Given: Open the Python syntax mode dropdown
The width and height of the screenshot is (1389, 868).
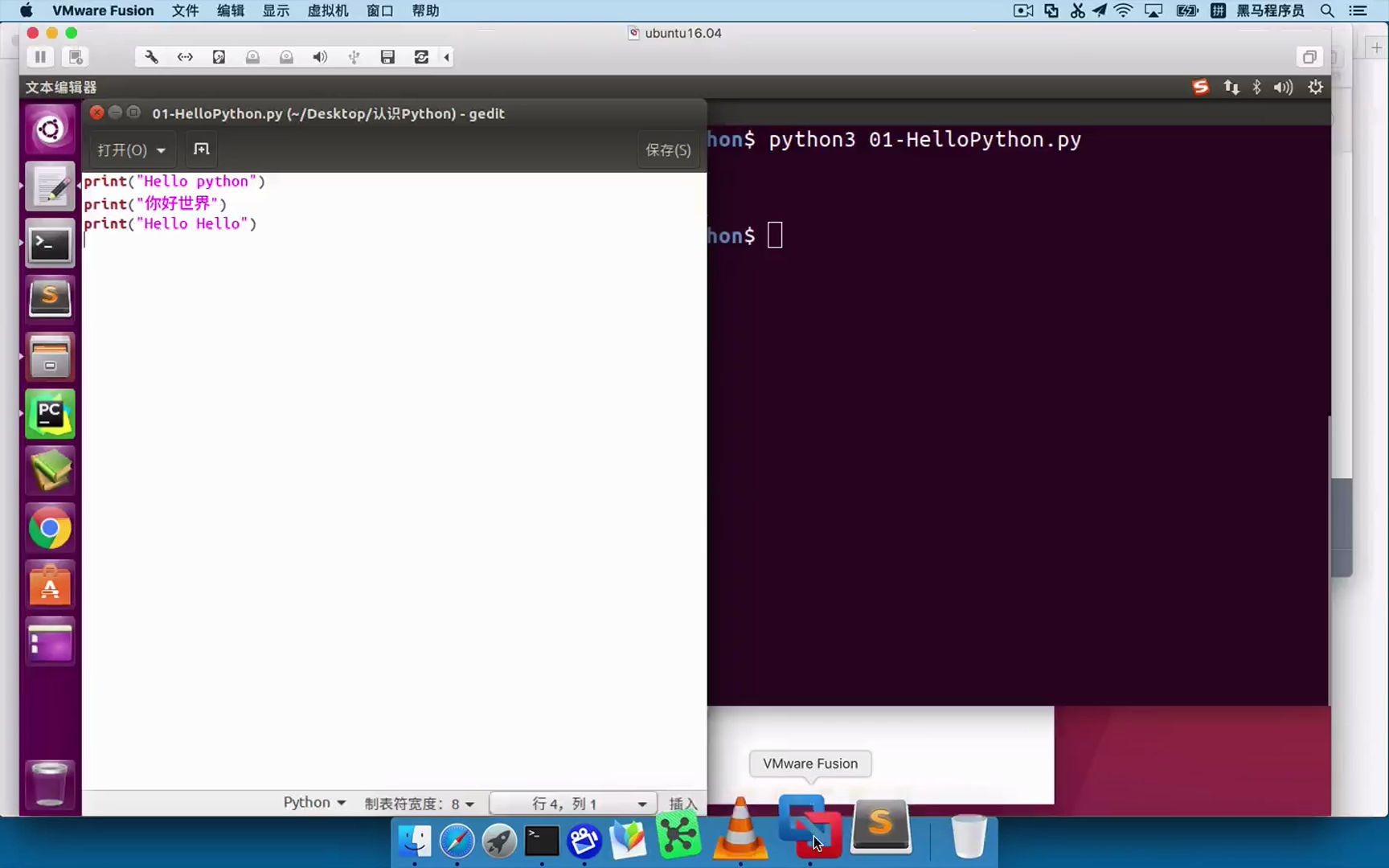Looking at the screenshot, I should (x=313, y=802).
